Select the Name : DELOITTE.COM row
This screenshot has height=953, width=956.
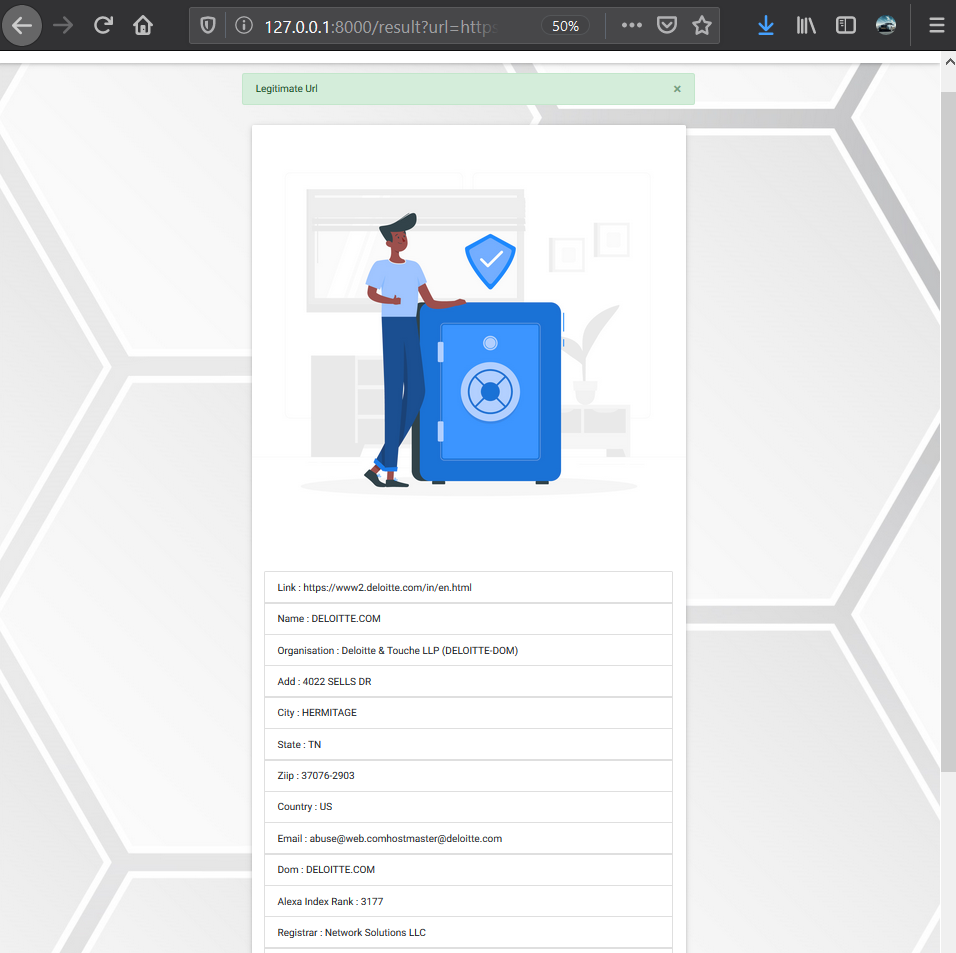(468, 618)
